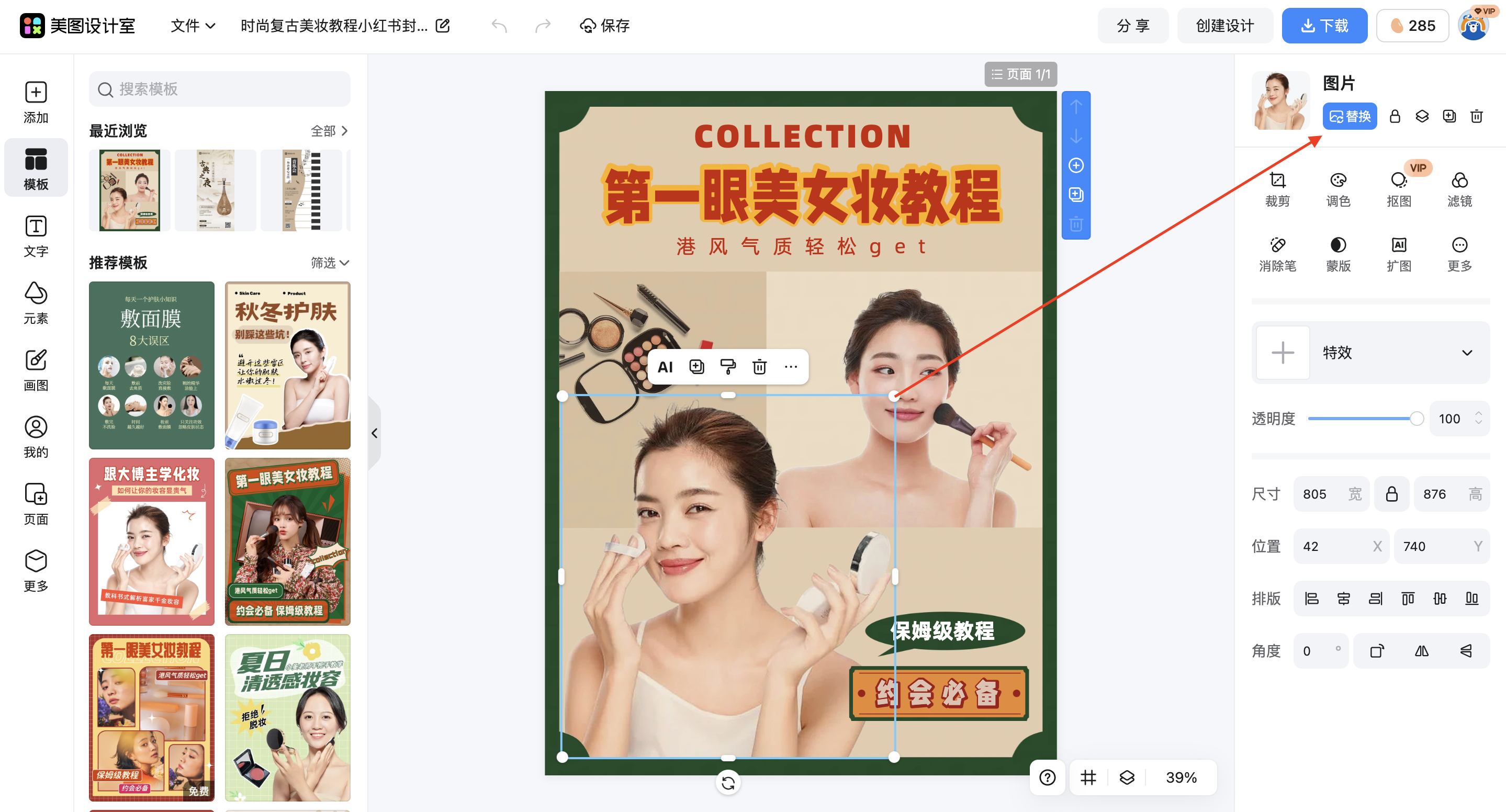This screenshot has width=1506, height=812.
Task: Expand the 特效 effects dropdown
Action: (x=1466, y=353)
